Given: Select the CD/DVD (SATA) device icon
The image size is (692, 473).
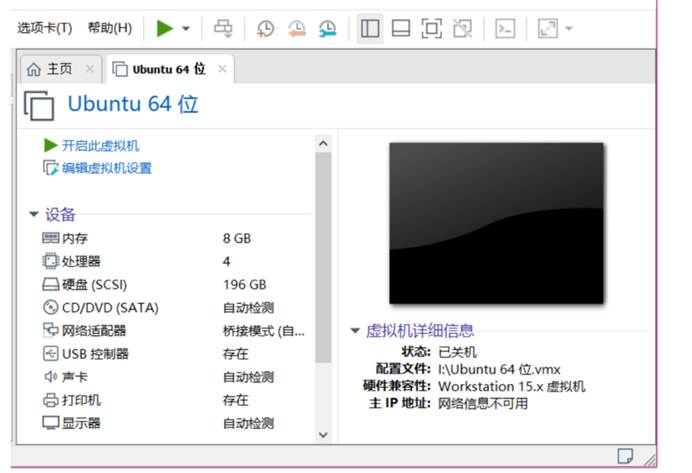Looking at the screenshot, I should pos(50,307).
